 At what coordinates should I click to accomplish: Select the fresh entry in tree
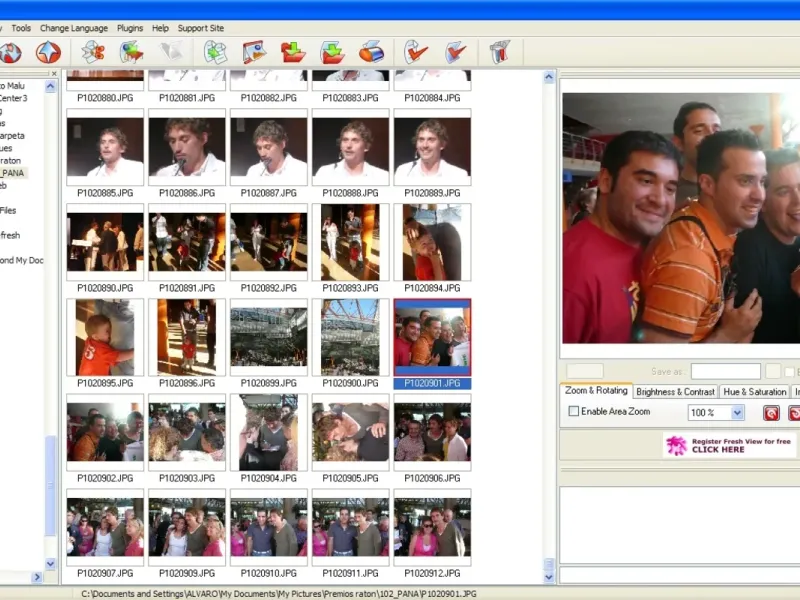click(10, 235)
